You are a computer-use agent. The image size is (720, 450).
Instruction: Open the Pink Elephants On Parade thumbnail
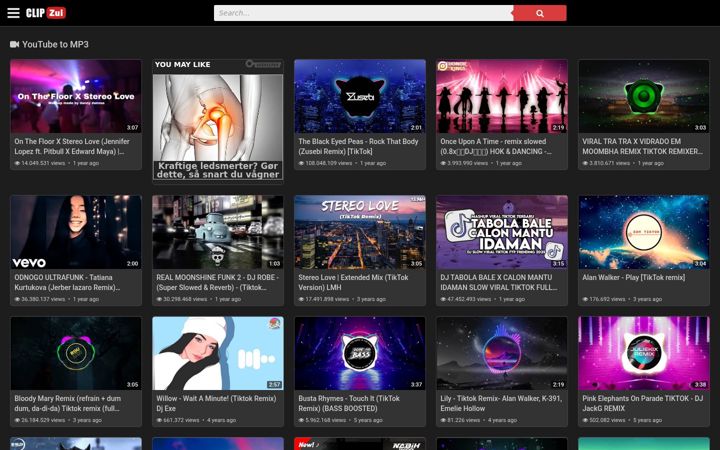[643, 353]
